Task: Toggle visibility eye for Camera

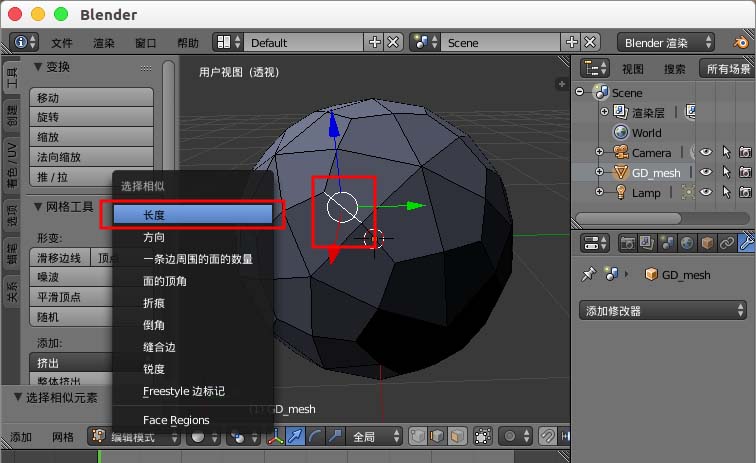Action: click(705, 152)
